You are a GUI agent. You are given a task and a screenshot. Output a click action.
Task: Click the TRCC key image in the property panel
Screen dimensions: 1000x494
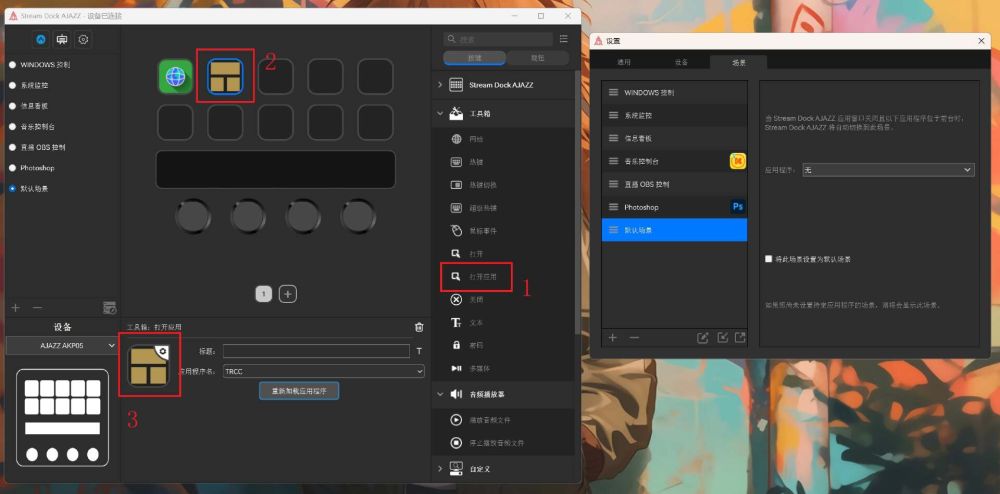tap(149, 366)
